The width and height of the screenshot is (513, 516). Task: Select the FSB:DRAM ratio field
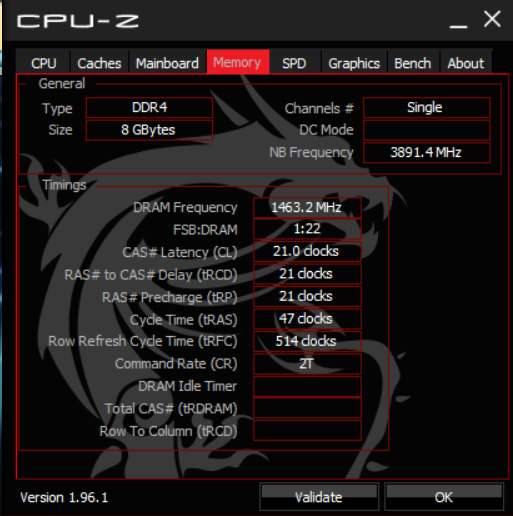(307, 229)
